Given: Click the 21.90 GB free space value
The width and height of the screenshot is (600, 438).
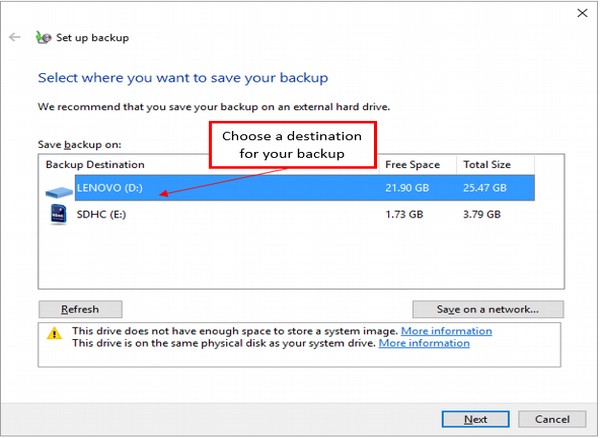Looking at the screenshot, I should (x=408, y=188).
